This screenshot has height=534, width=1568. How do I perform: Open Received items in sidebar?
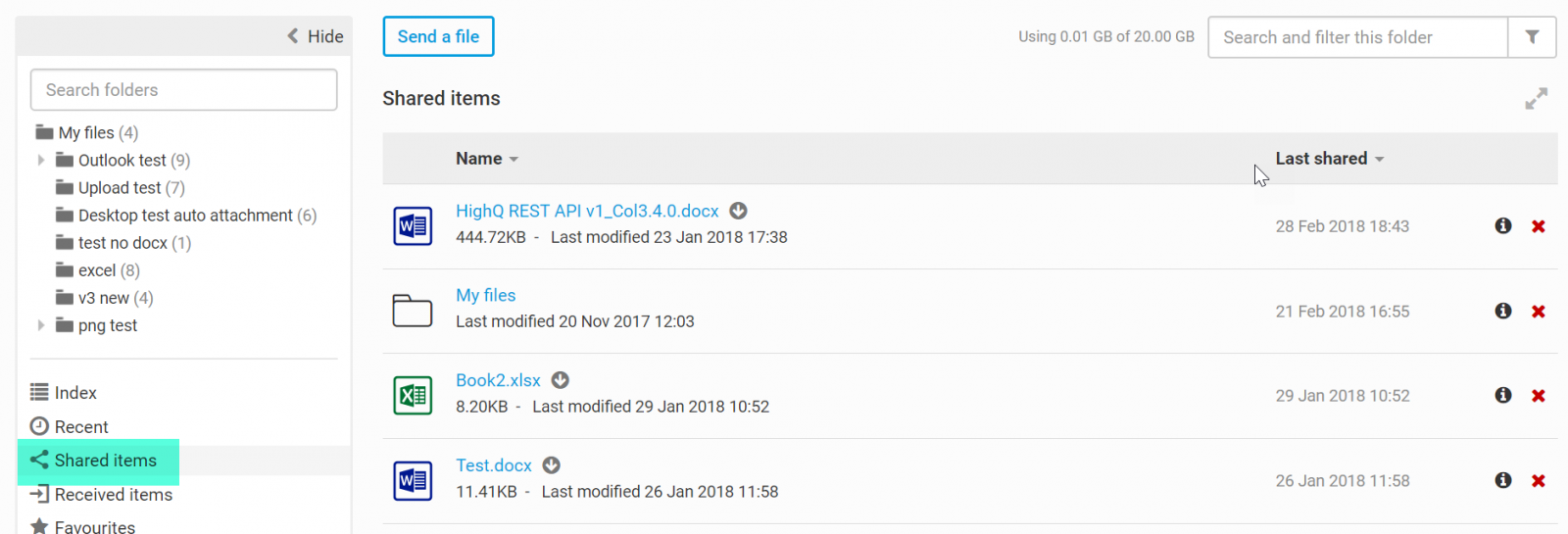[x=113, y=495]
